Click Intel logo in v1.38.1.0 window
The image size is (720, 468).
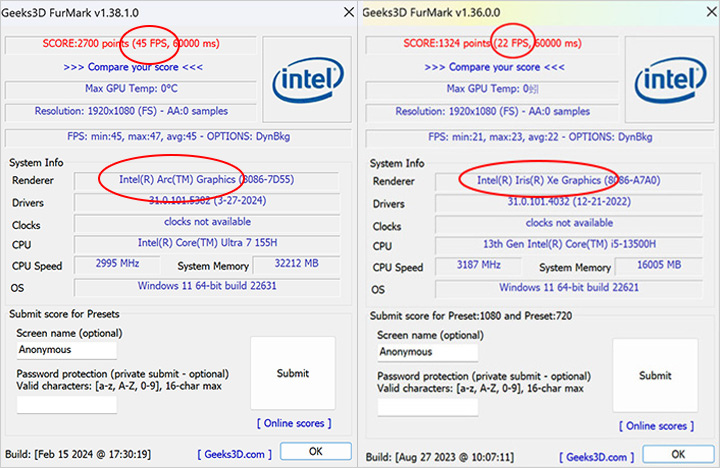click(307, 79)
